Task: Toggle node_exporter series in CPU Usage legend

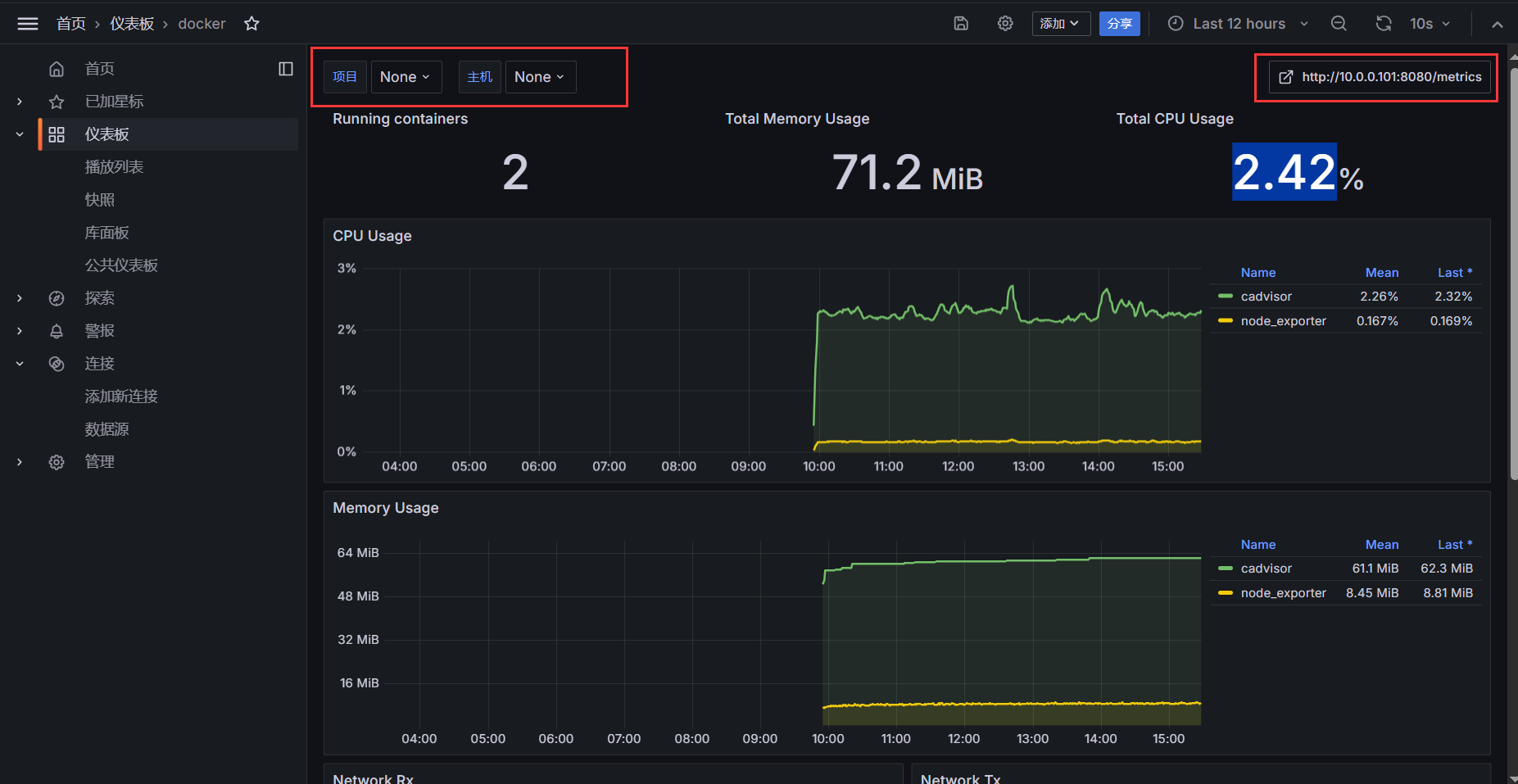Action: (1283, 321)
